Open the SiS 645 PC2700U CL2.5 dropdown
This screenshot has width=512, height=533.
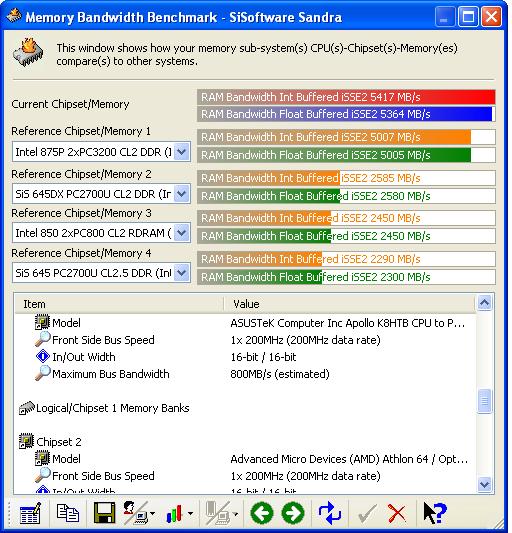(182, 273)
